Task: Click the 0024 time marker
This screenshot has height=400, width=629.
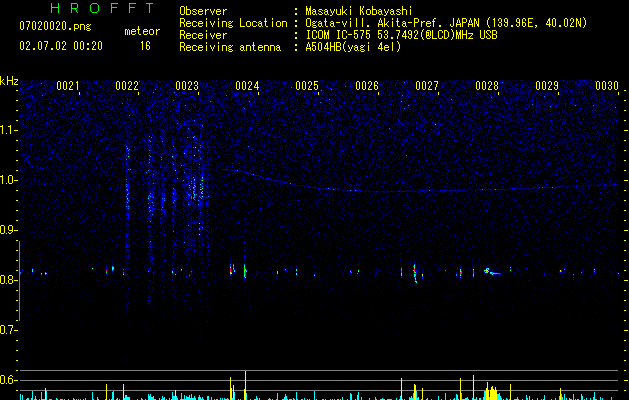Action: tap(247, 86)
